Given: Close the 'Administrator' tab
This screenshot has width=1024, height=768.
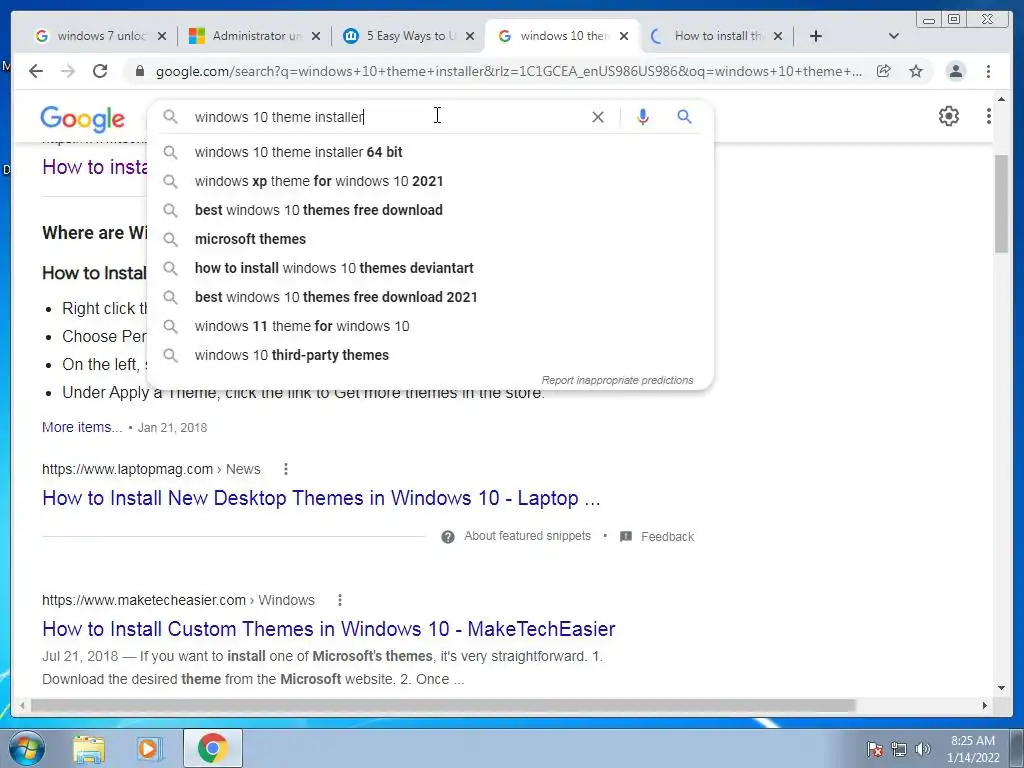Looking at the screenshot, I should pos(316,36).
